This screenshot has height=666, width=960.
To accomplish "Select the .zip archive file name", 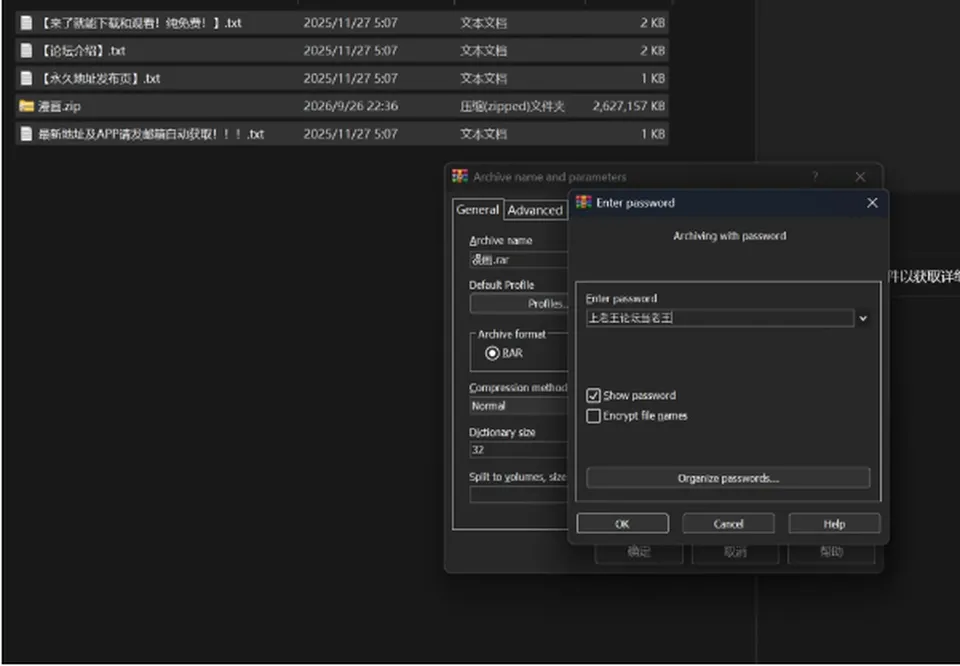I will (59, 106).
